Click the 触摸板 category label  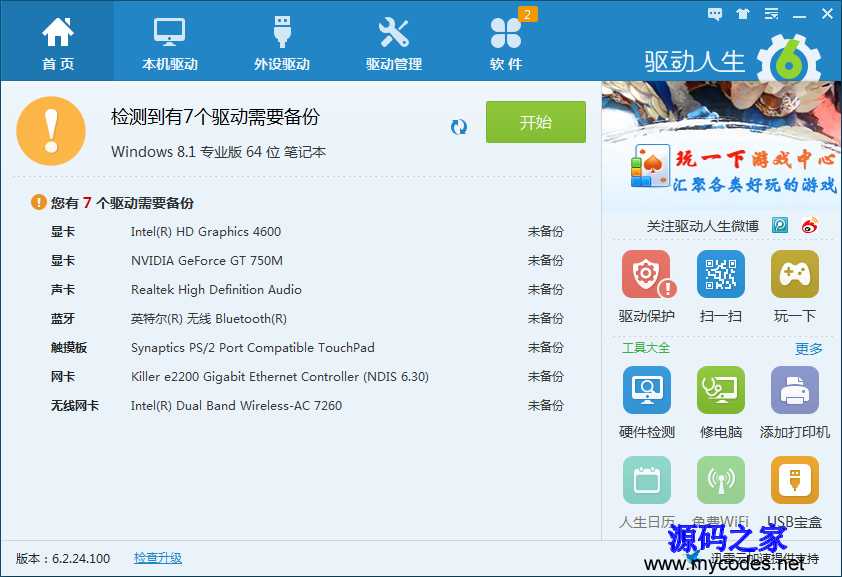pos(69,348)
